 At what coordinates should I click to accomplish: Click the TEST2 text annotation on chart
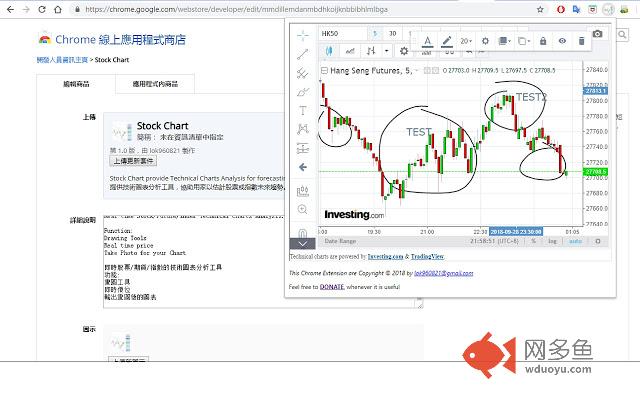point(531,97)
